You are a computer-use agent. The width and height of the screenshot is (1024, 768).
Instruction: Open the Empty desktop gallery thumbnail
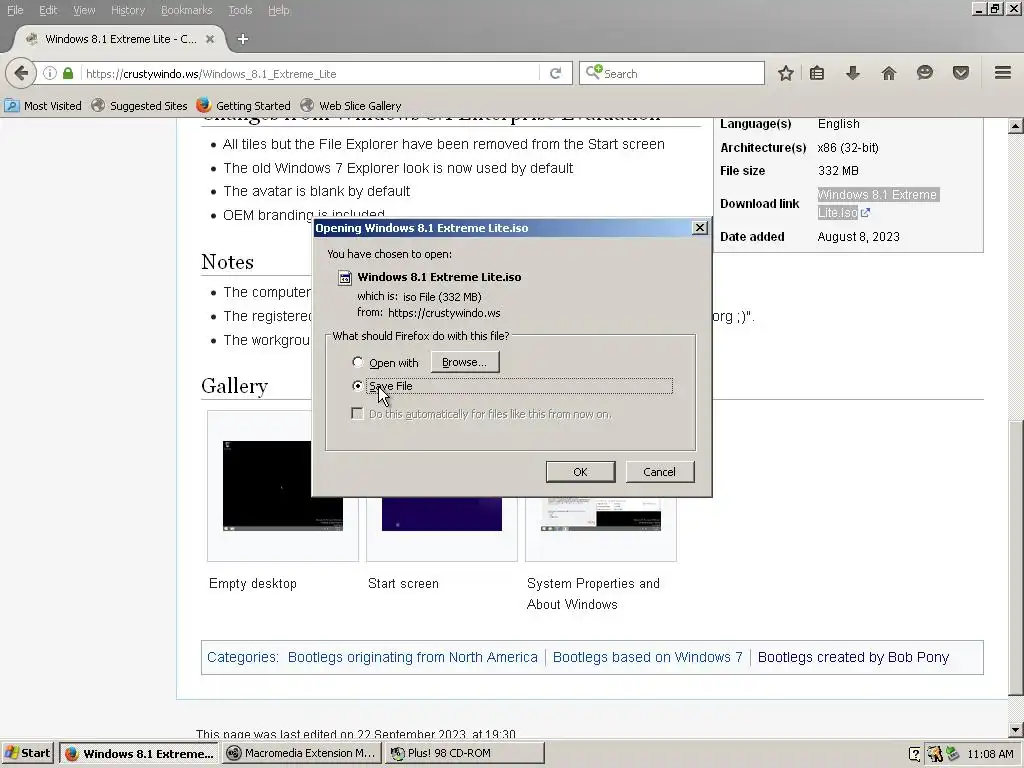283,486
